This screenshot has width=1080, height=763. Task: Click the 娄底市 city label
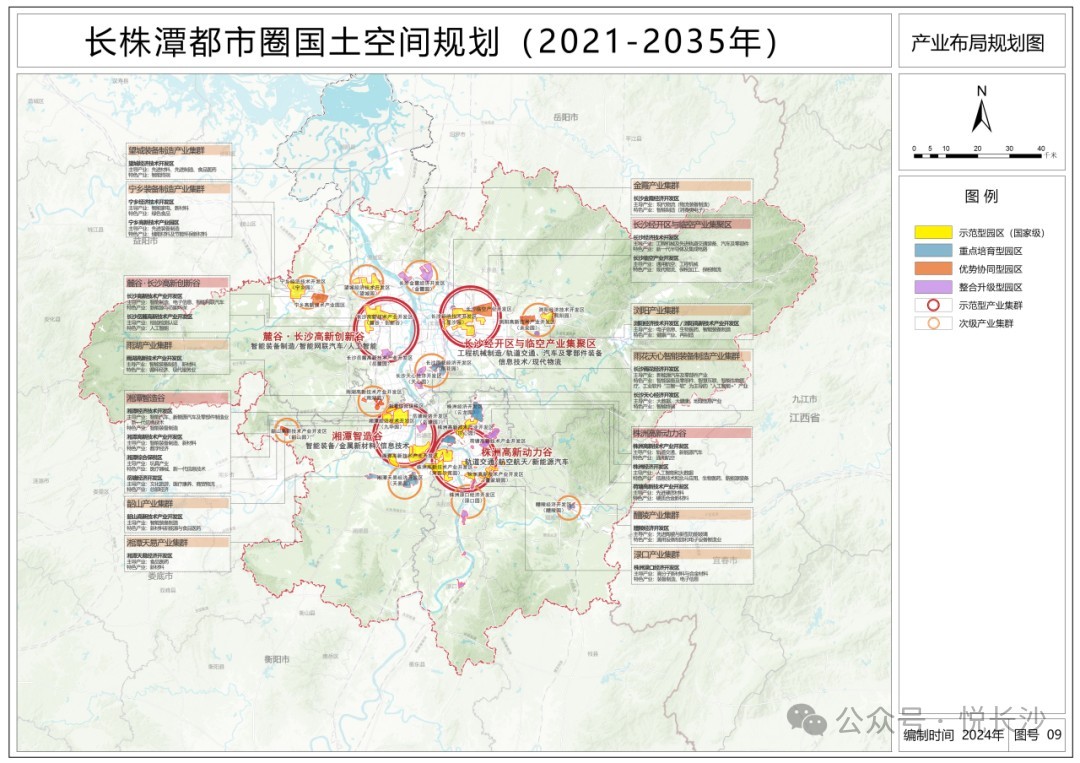point(160,576)
